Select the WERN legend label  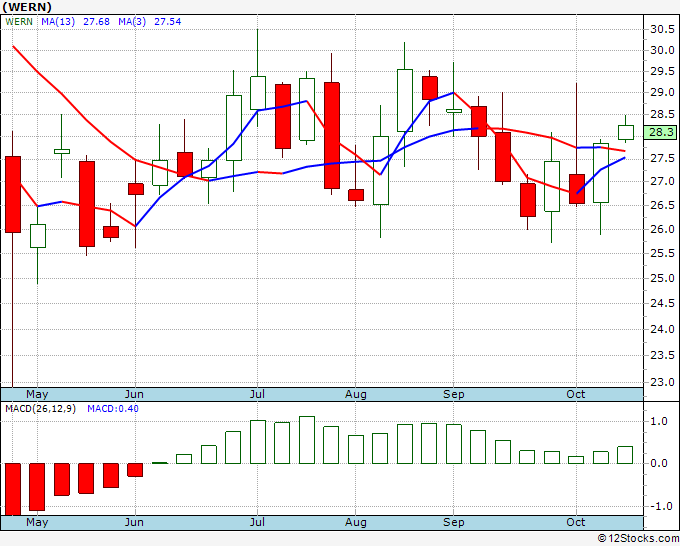(x=19, y=22)
